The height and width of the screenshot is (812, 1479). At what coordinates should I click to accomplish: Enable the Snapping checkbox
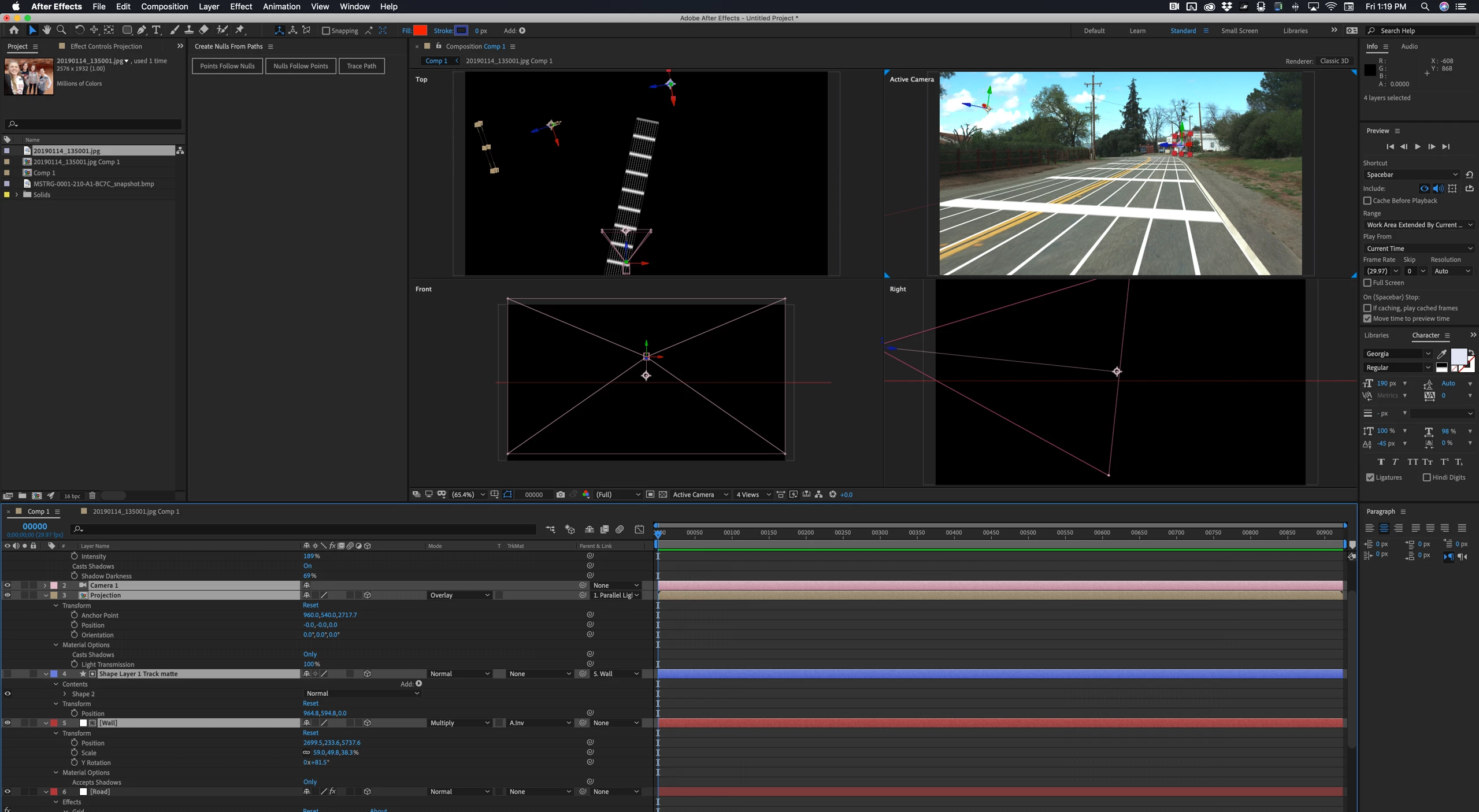click(x=326, y=31)
